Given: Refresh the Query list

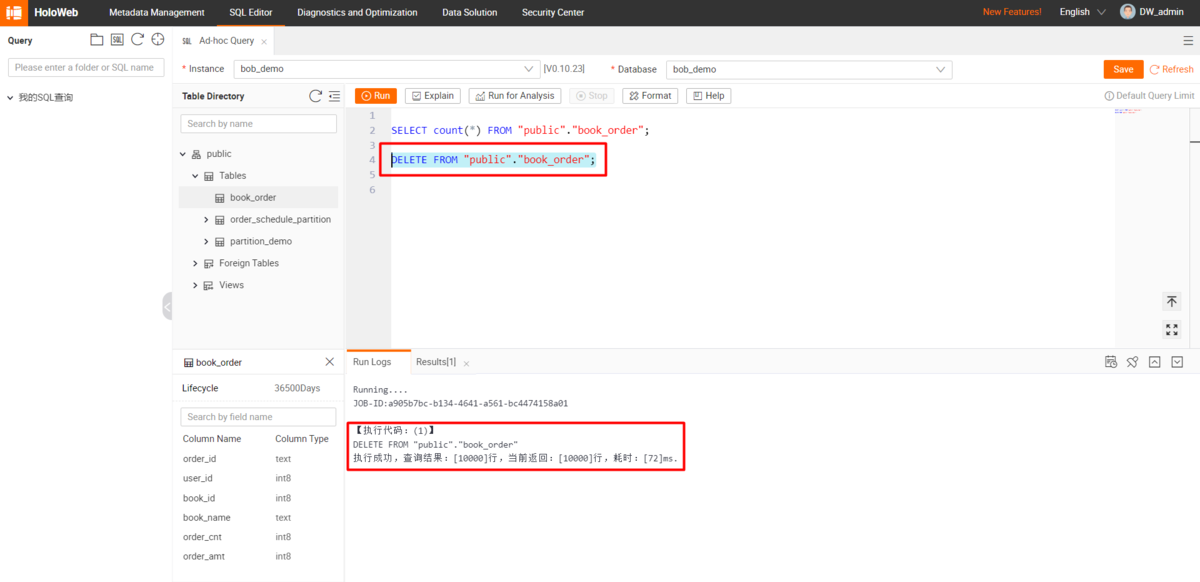Looking at the screenshot, I should tap(138, 40).
